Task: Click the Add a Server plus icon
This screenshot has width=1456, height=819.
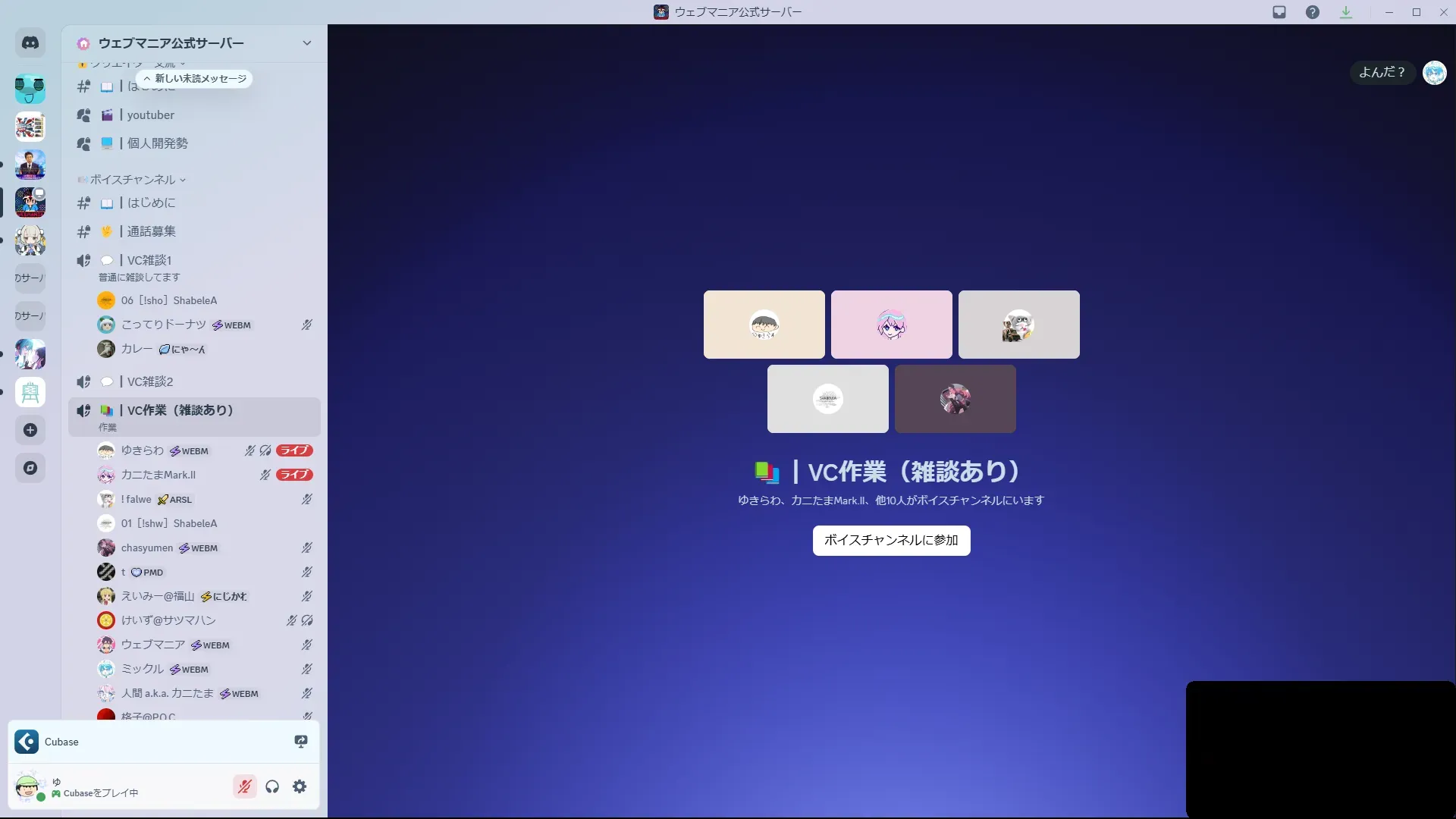Action: [x=30, y=430]
